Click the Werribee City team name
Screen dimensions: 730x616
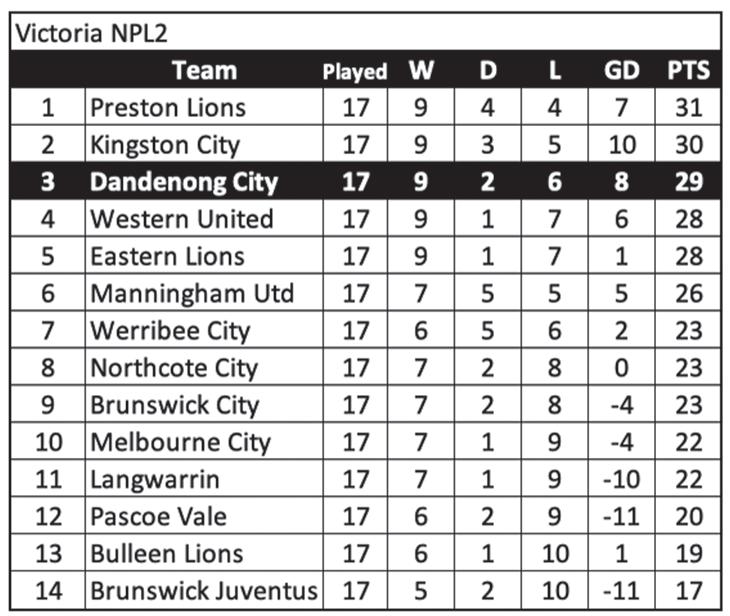pyautogui.click(x=170, y=331)
